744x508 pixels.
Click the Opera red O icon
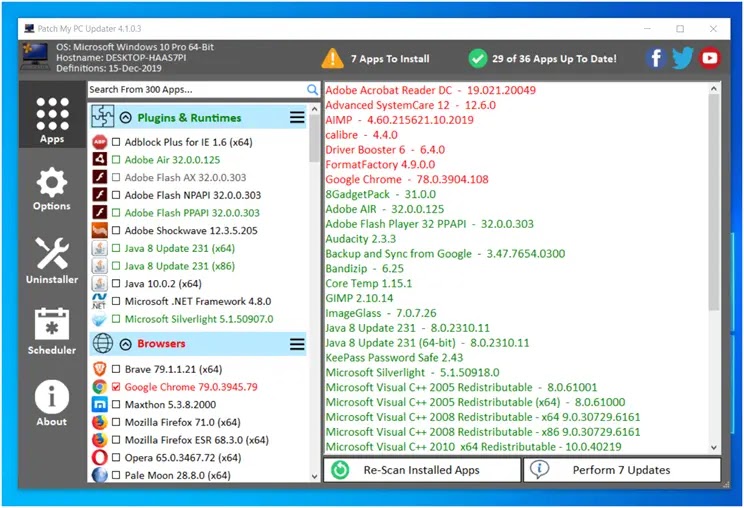pos(99,457)
